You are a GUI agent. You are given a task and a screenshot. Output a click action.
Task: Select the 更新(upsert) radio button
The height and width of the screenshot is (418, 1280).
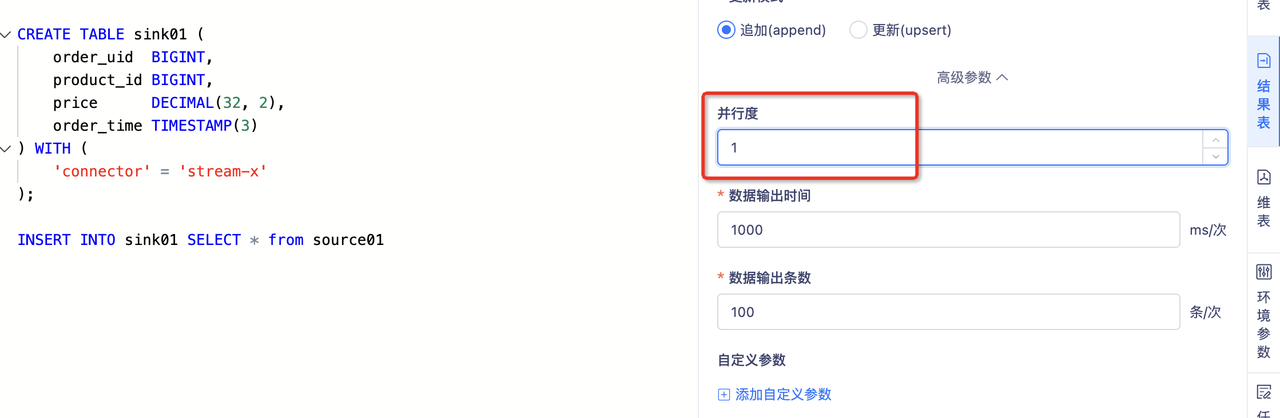click(858, 30)
